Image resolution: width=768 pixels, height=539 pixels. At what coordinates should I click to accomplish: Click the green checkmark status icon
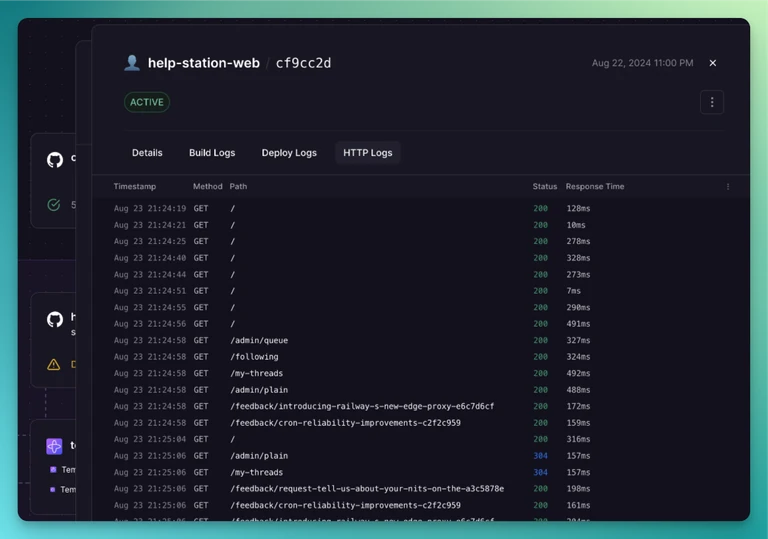(x=54, y=205)
